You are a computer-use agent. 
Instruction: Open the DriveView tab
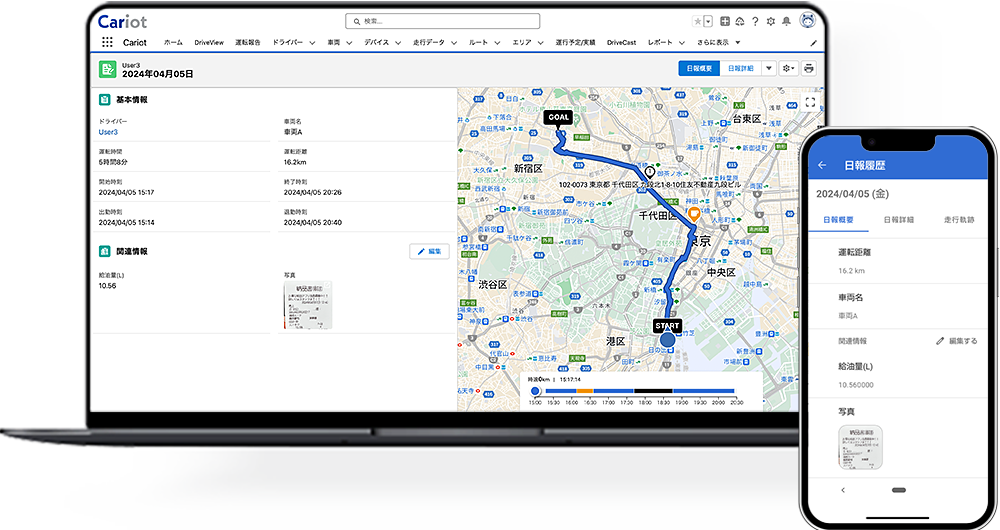(209, 43)
